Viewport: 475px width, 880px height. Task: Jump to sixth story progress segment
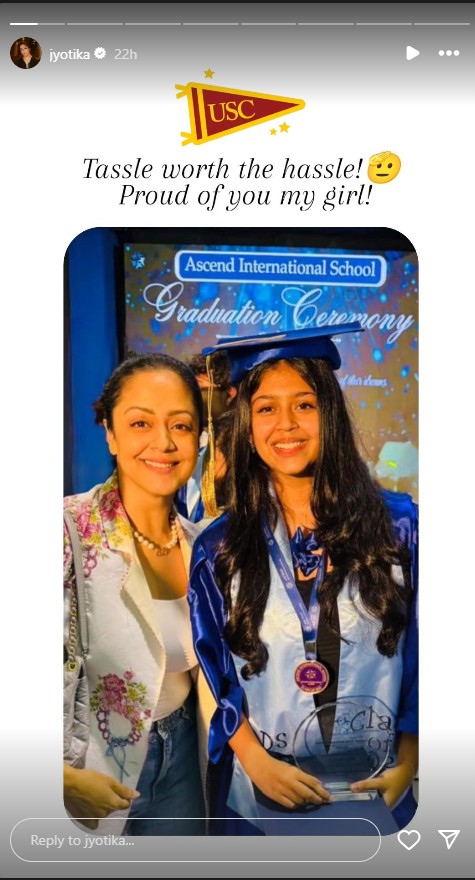(x=326, y=24)
